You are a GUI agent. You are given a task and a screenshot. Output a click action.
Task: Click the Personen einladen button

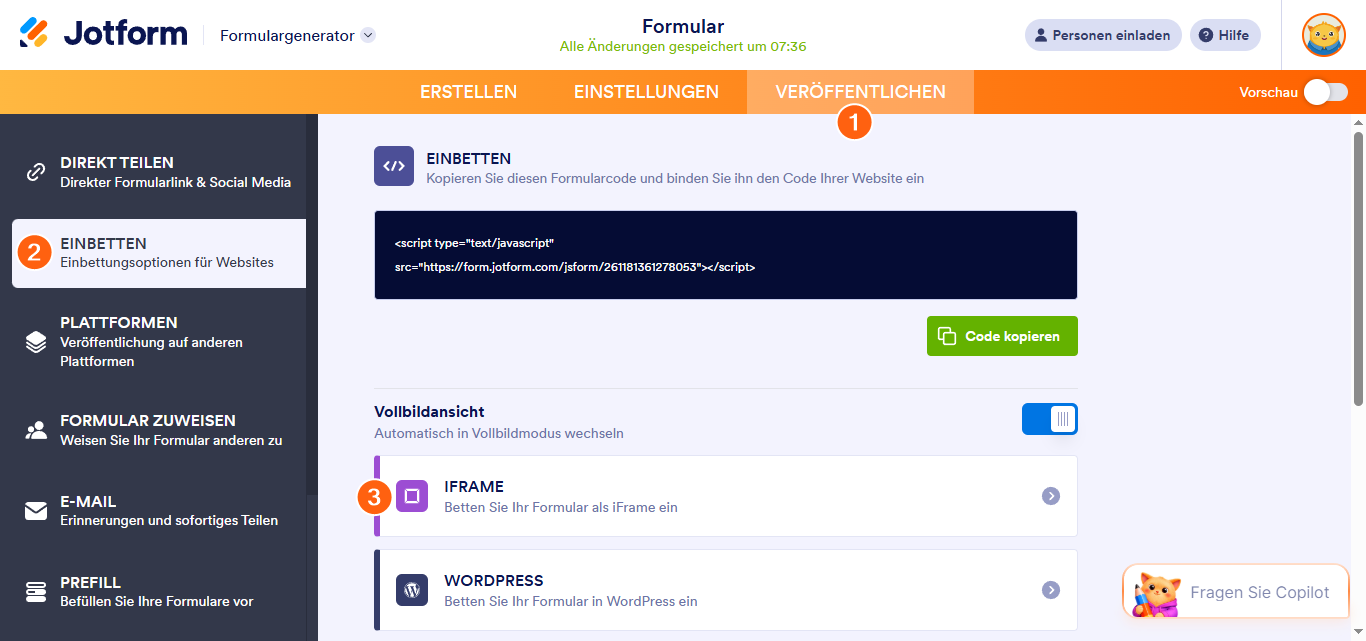[1103, 35]
